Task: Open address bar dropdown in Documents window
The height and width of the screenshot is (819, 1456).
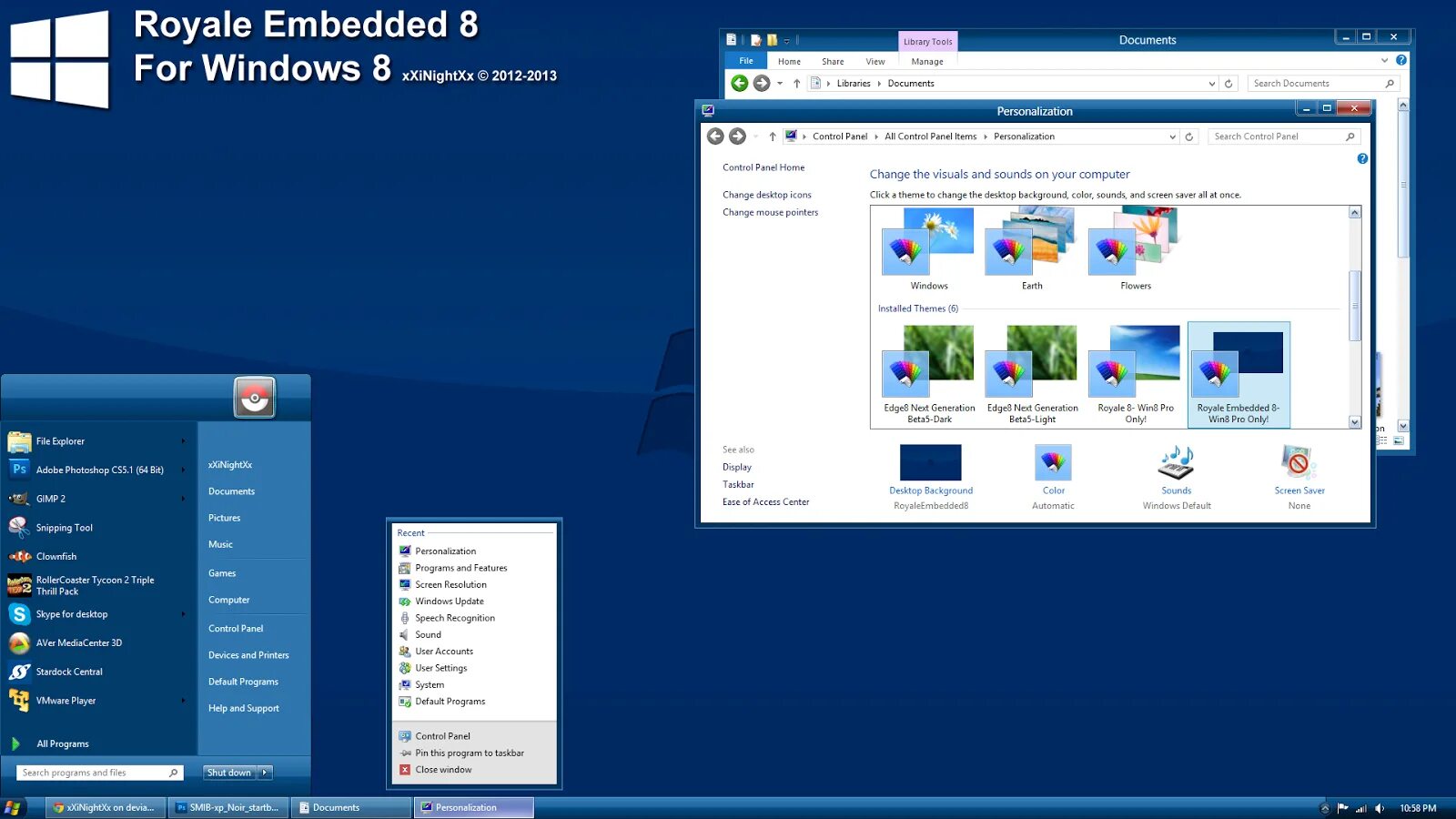Action: [x=1211, y=84]
